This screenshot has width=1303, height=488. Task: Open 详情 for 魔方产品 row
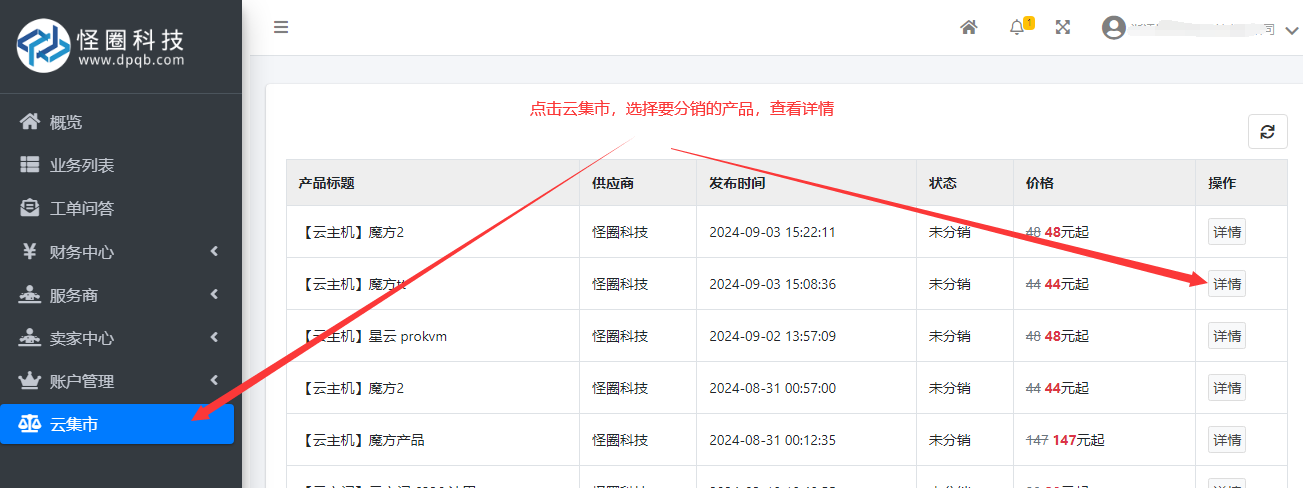tap(1227, 440)
